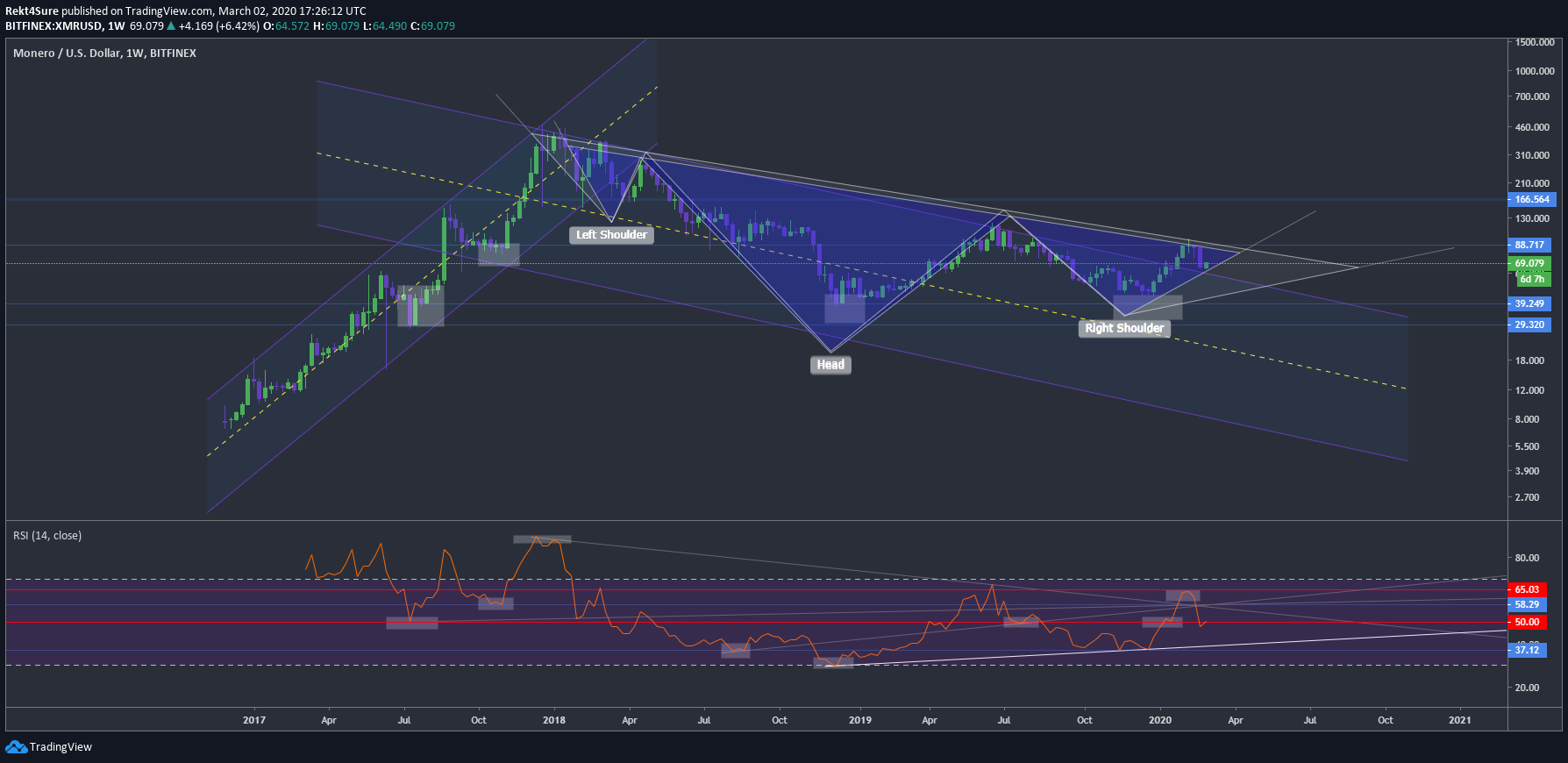Click the 88.717 price level tag
The image size is (1568, 763).
(x=1529, y=245)
